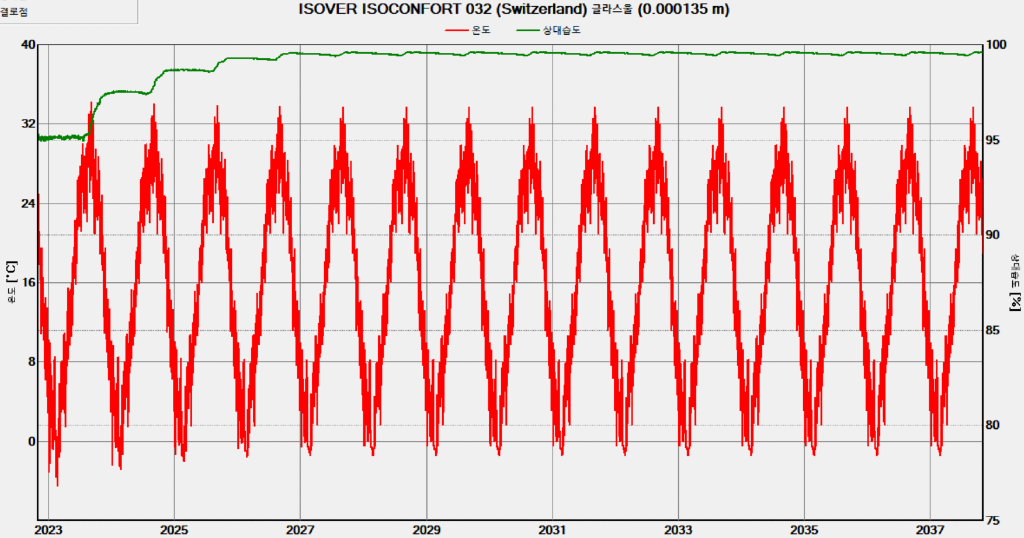Viewport: 1024px width, 538px height.
Task: Click the 2037 year label on the x-axis
Action: (930, 529)
